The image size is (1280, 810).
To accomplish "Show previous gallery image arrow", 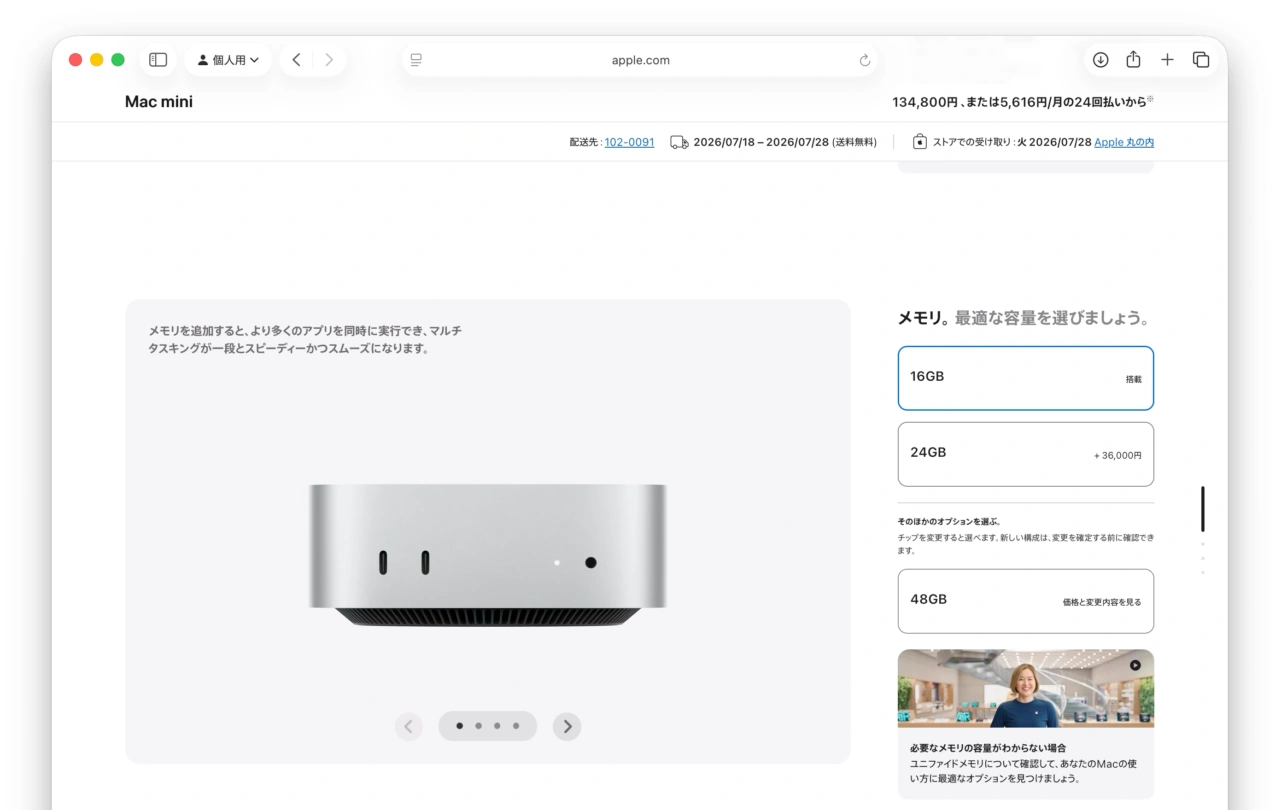I will [408, 726].
